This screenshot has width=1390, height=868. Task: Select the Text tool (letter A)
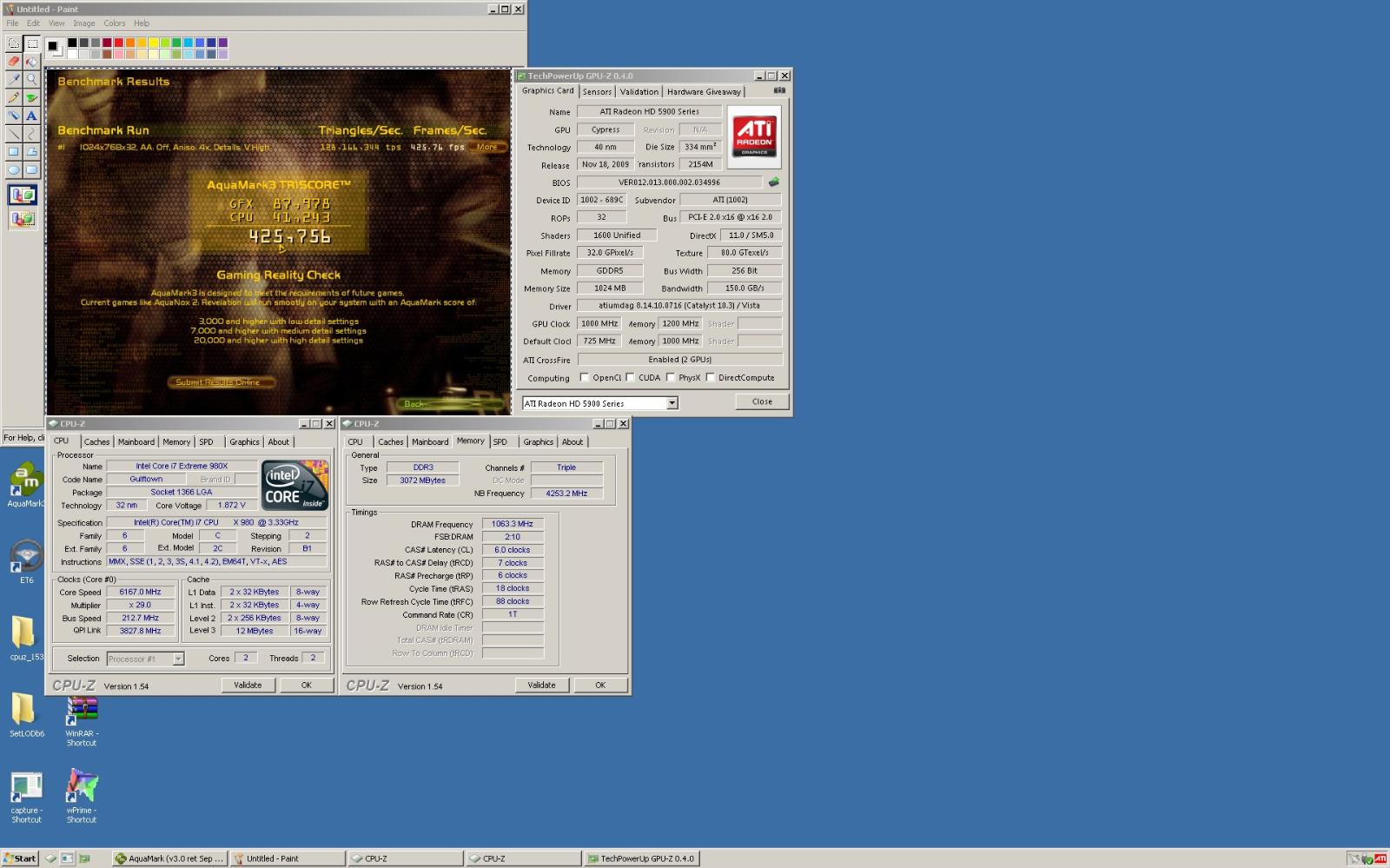(32, 116)
